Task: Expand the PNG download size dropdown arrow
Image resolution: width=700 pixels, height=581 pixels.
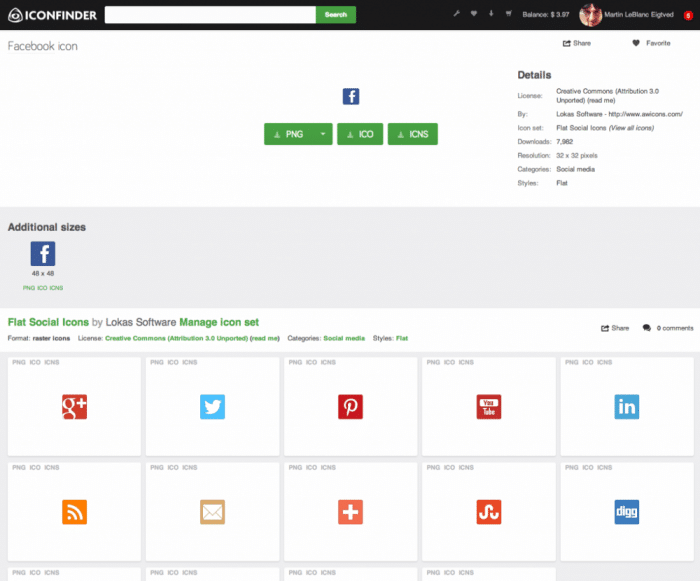Action: point(322,134)
